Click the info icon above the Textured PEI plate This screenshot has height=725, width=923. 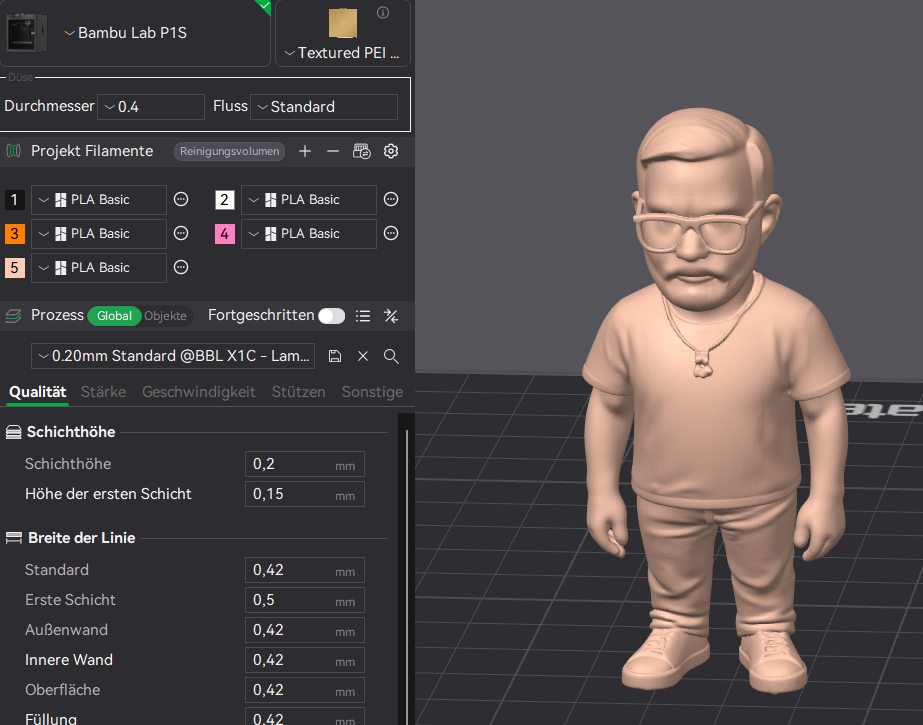coord(382,13)
